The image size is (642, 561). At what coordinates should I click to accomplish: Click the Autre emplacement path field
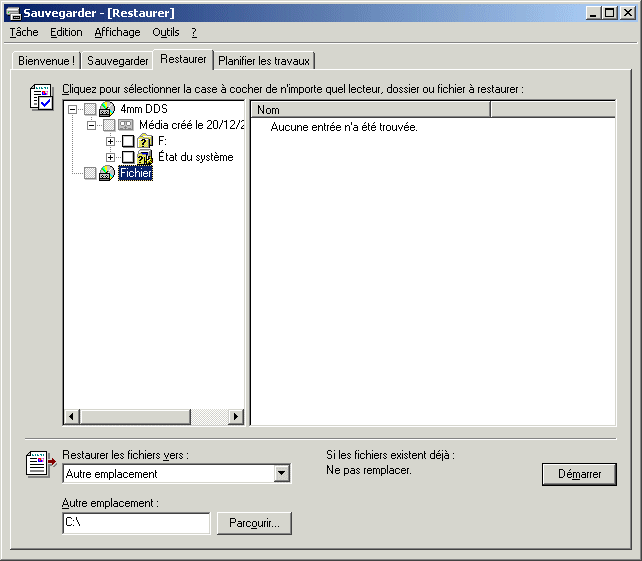pos(136,522)
